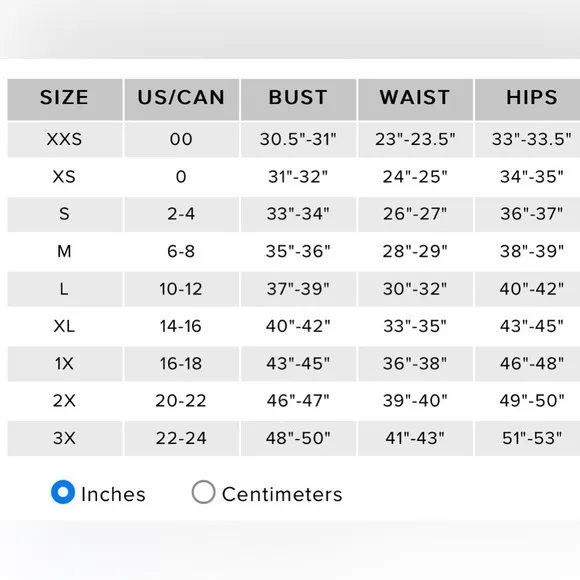
Task: Click the 20-22 US/CAN cell
Action: pyautogui.click(x=181, y=401)
